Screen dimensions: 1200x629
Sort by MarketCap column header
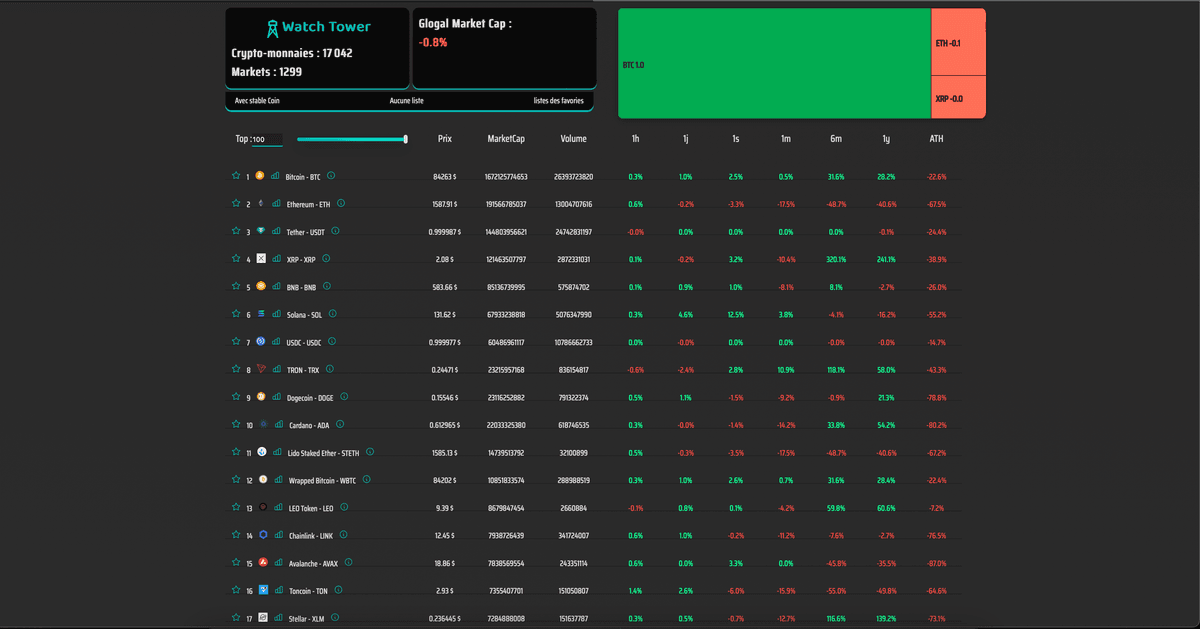(506, 139)
